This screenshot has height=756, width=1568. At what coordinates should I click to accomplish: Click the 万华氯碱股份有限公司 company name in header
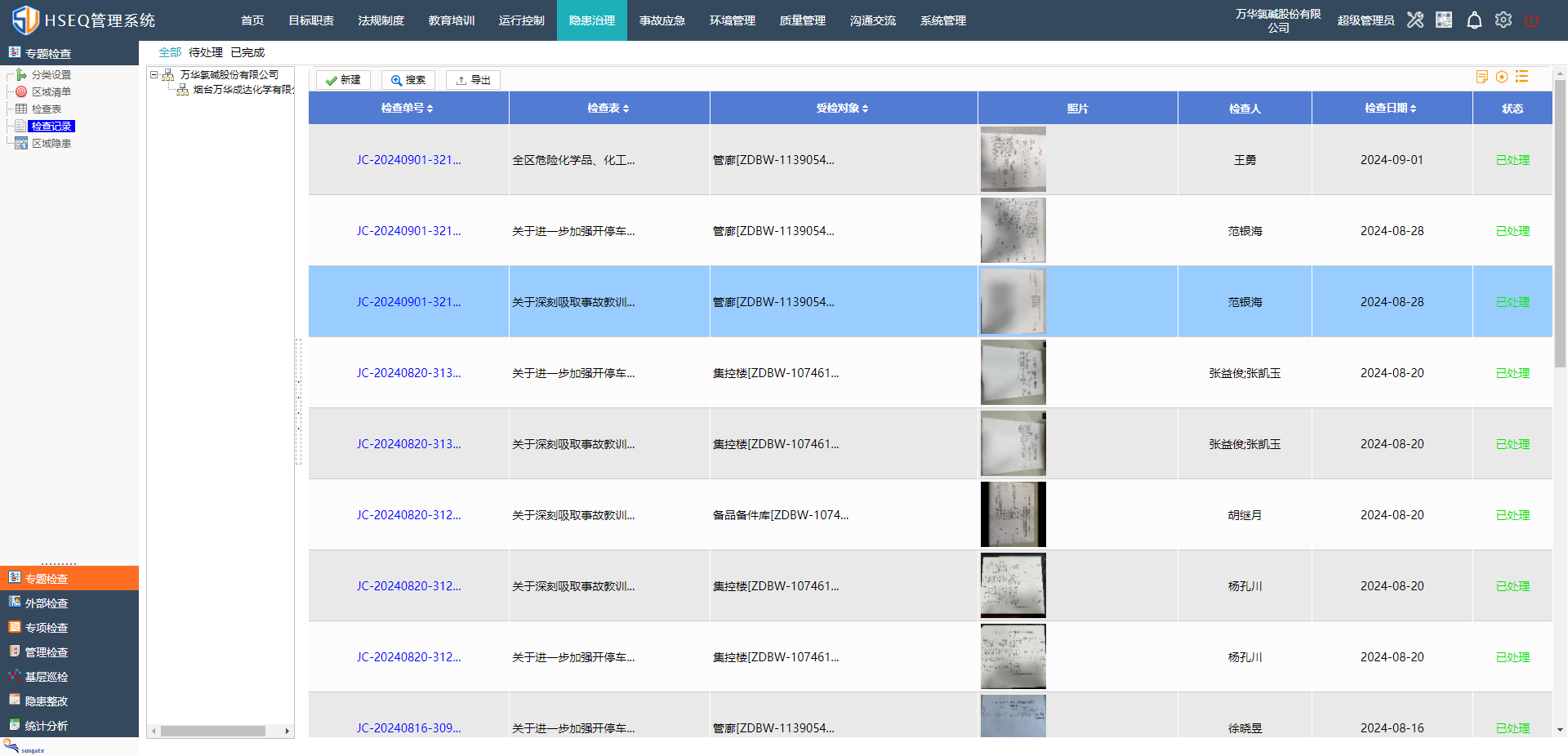pyautogui.click(x=1278, y=20)
